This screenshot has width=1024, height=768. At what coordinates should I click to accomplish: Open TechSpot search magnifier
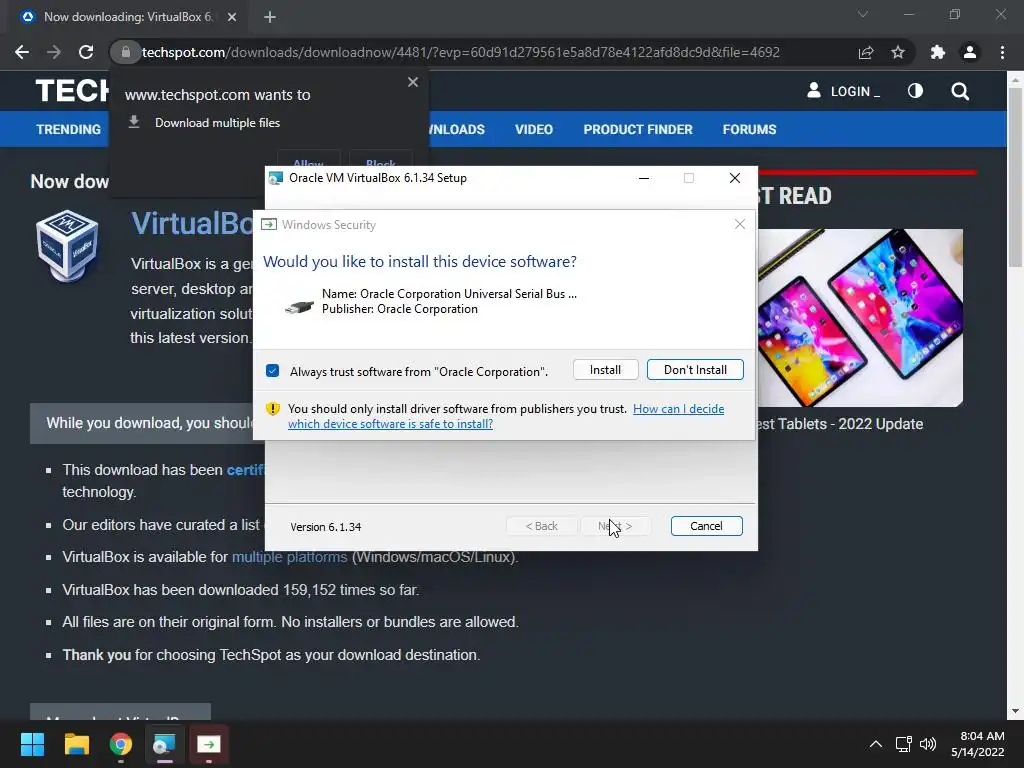(960, 91)
